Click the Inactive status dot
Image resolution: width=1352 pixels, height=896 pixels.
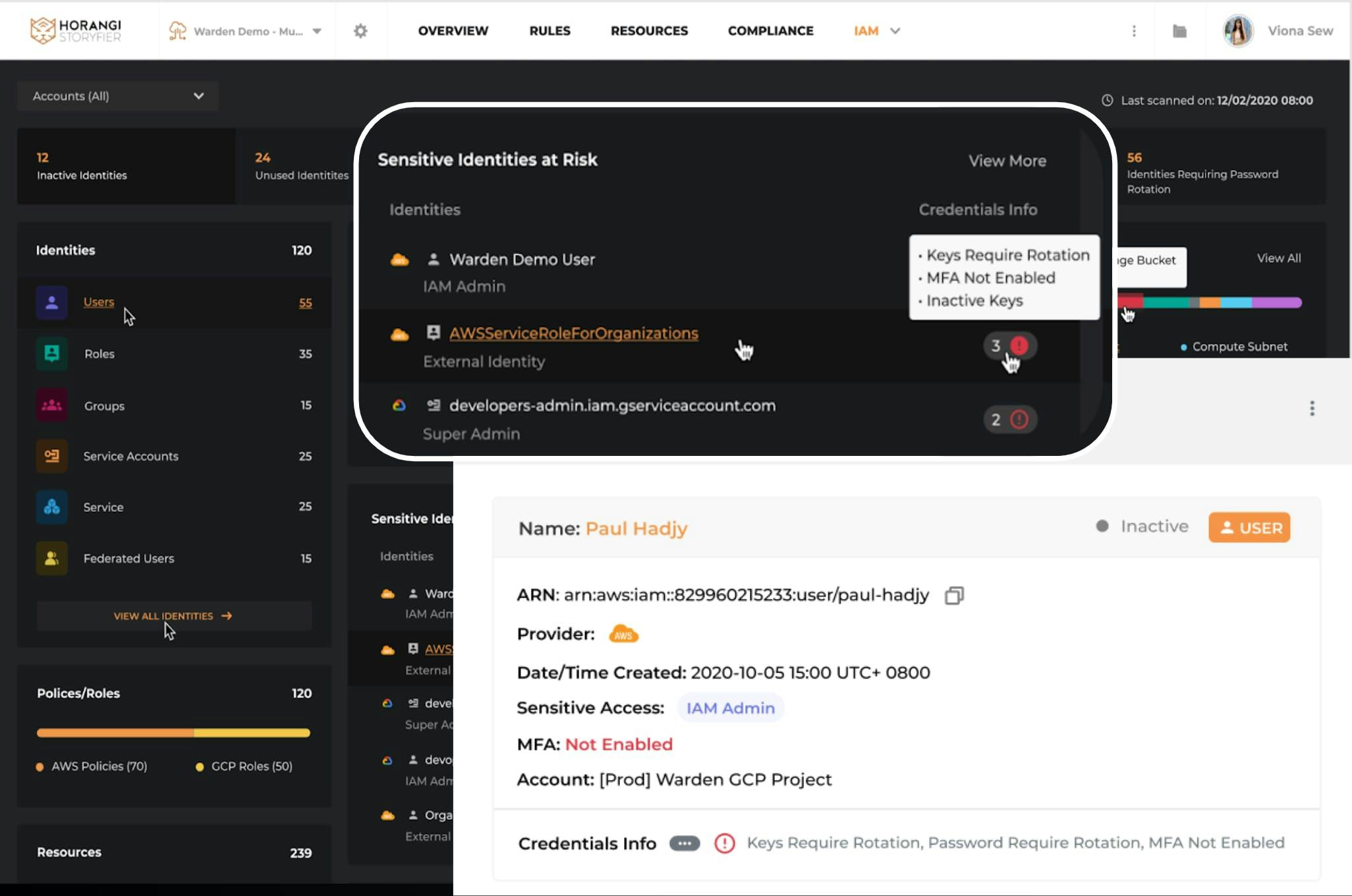pos(1102,526)
